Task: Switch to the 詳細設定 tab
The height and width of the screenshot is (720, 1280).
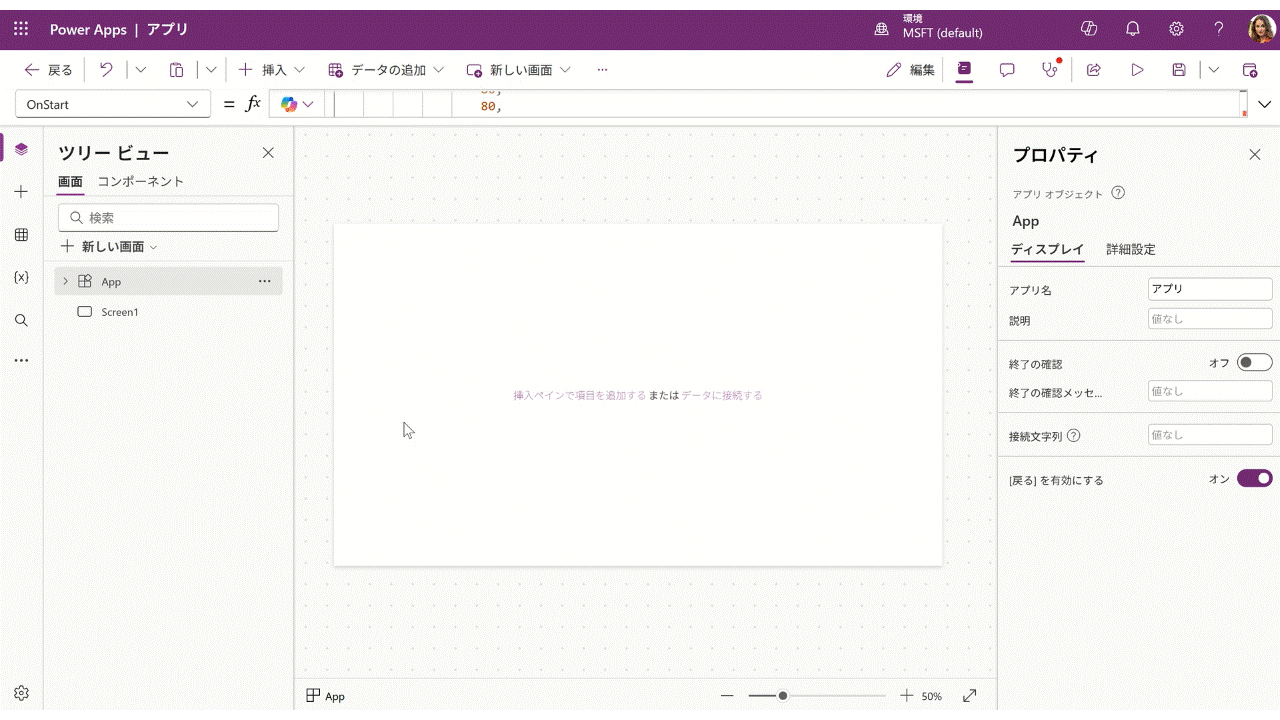Action: tap(1130, 250)
